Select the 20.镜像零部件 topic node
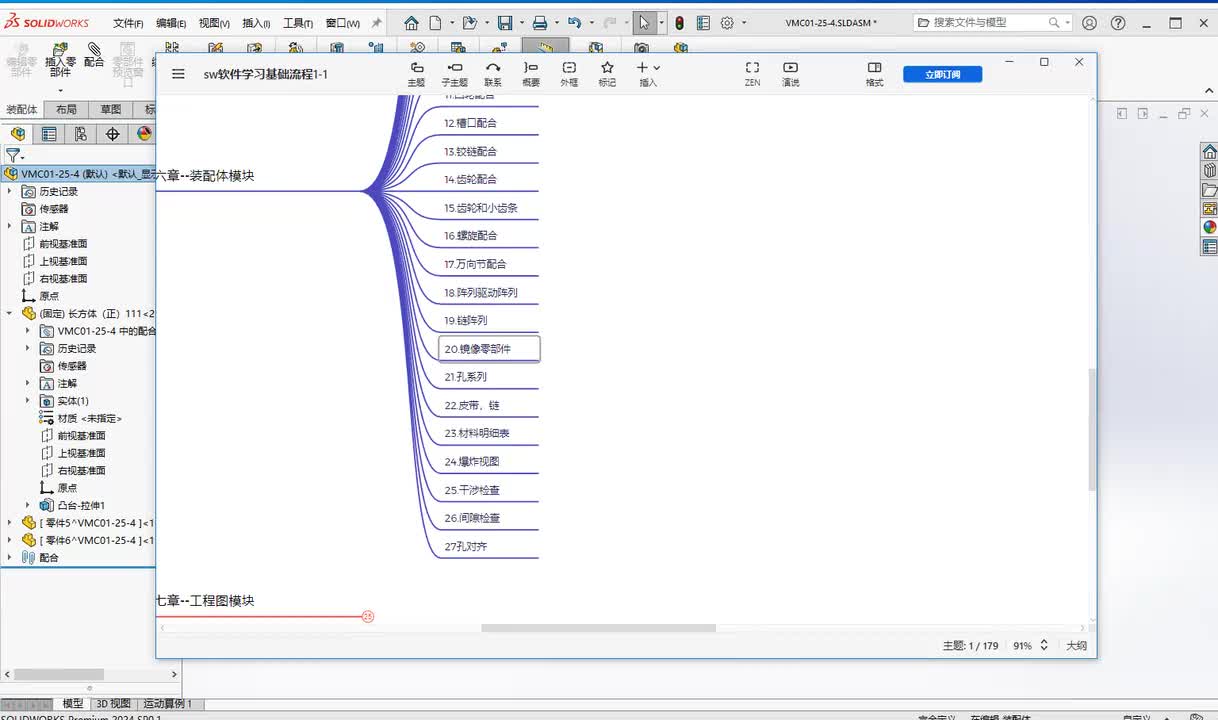 489,349
